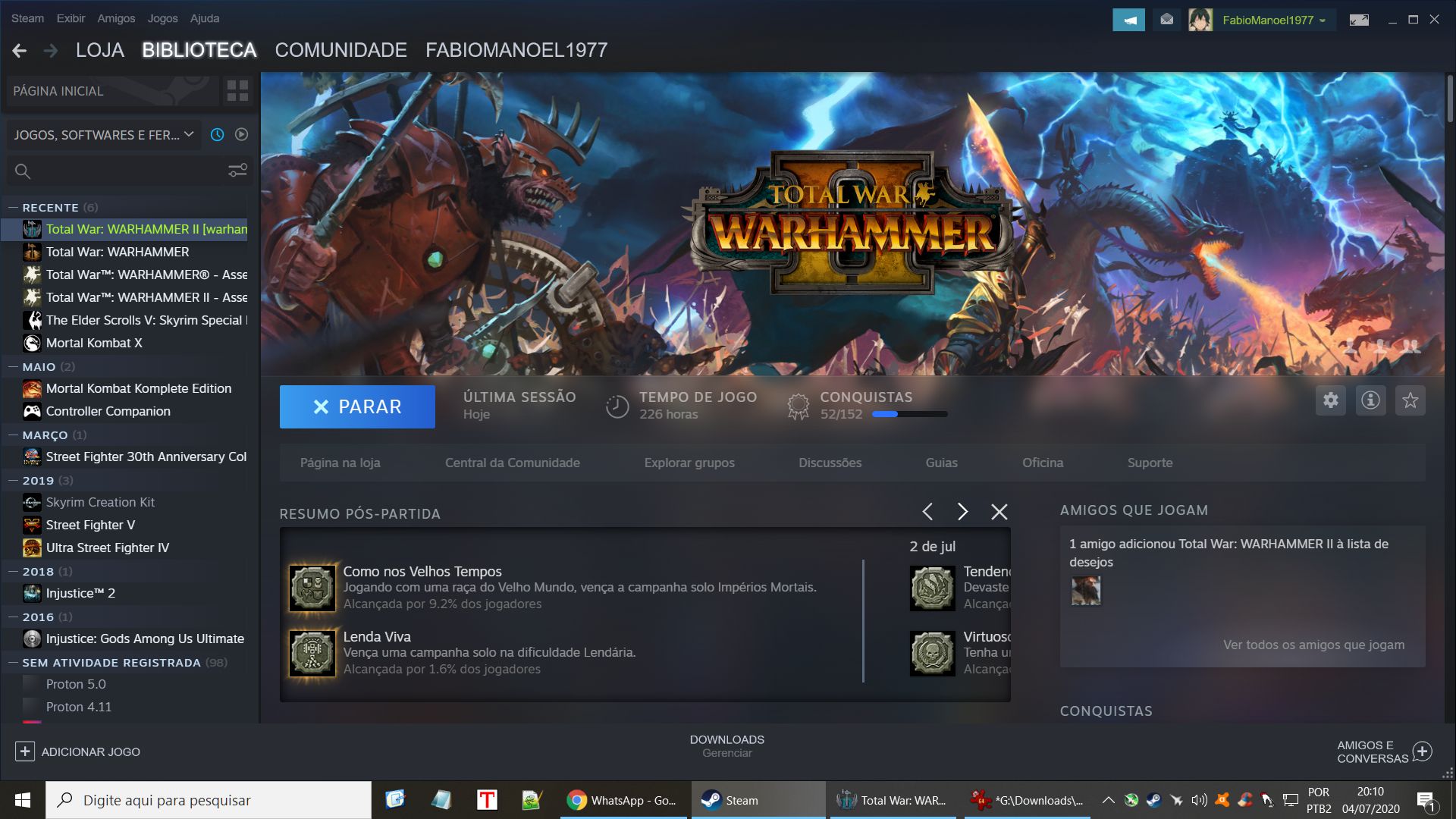
Task: Toggle show ready-to-play games filter
Action: [241, 134]
